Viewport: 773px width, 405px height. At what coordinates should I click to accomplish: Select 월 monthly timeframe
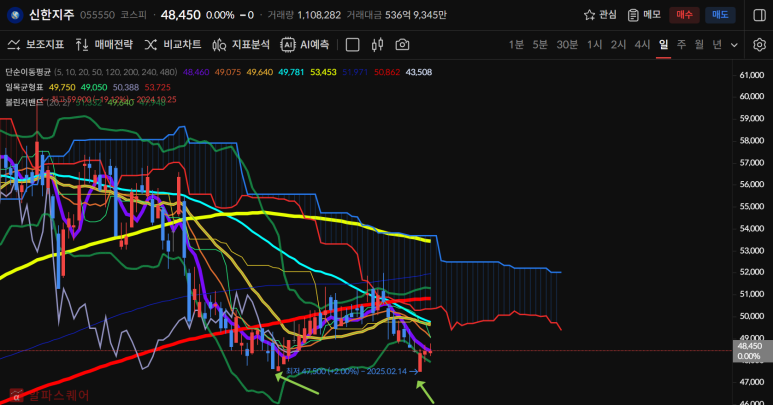point(699,45)
